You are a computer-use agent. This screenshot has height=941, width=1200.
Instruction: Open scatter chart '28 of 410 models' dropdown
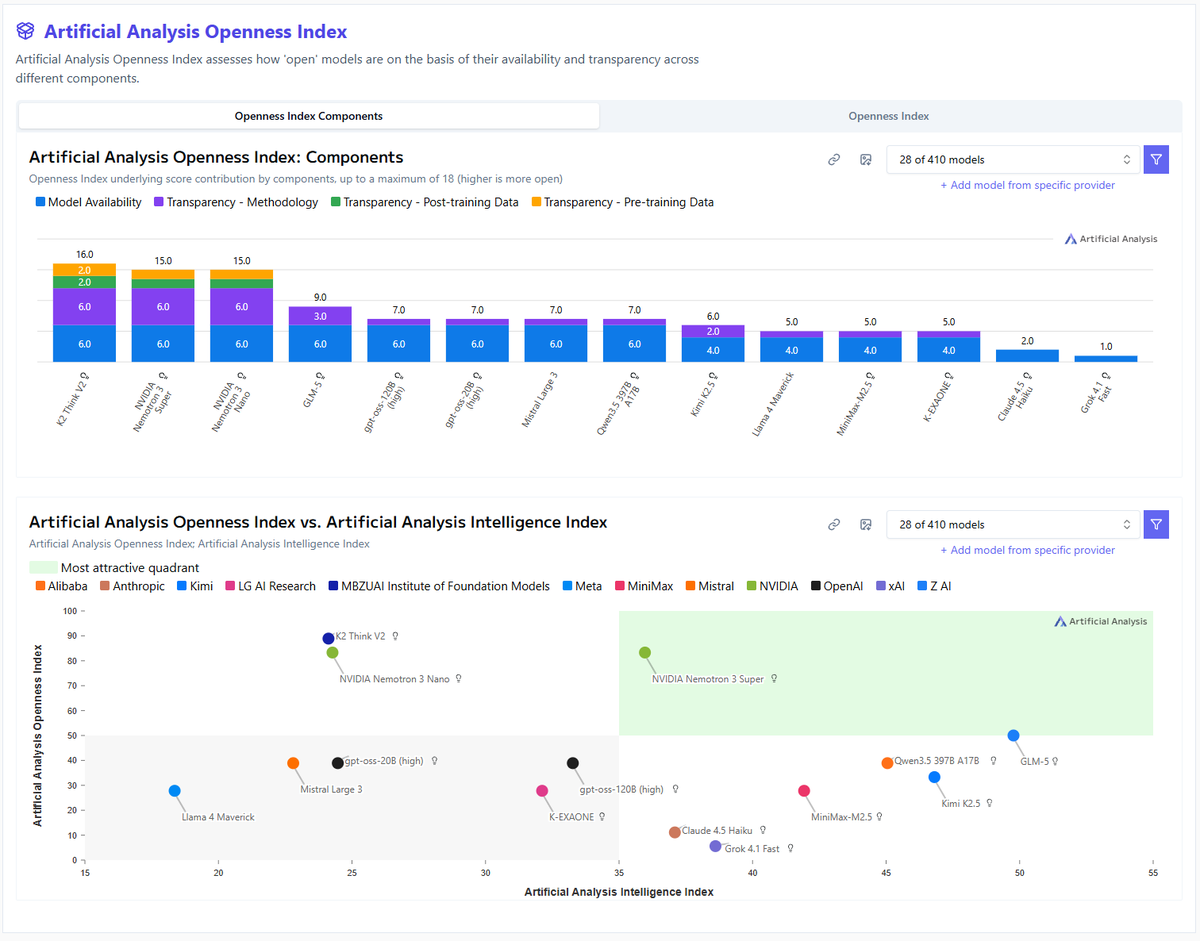(x=1013, y=525)
